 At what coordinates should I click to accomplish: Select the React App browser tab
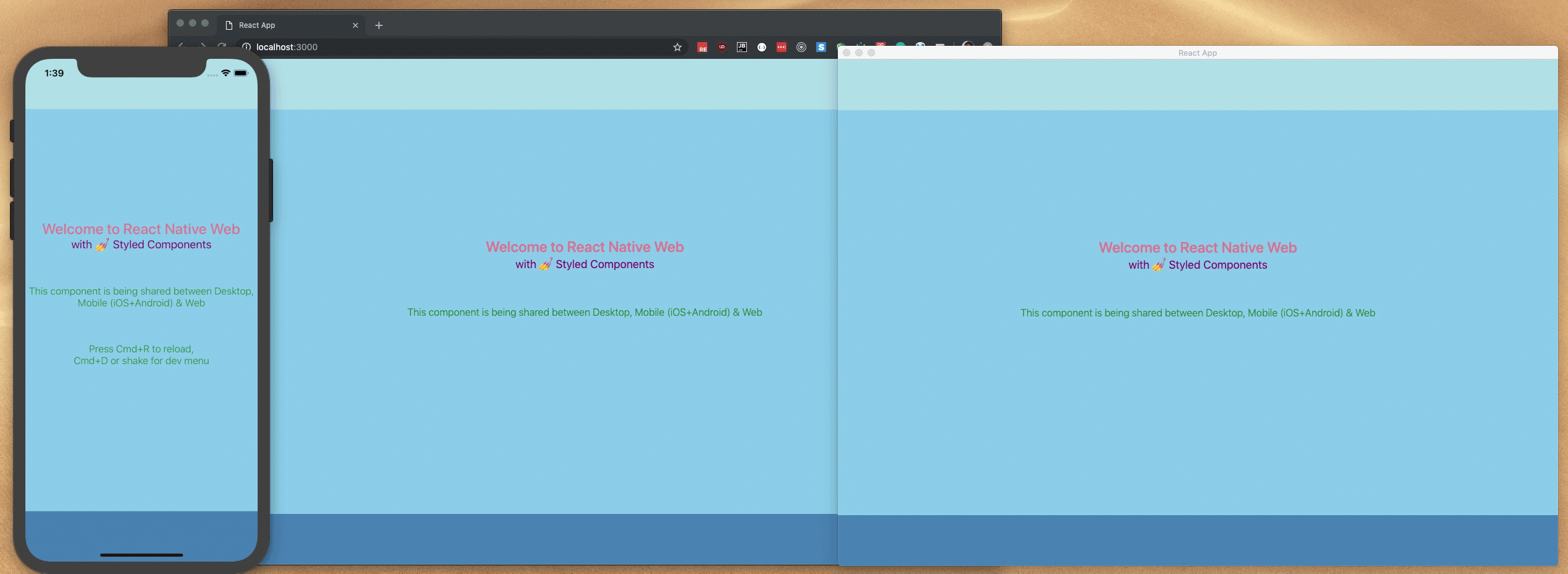point(291,25)
